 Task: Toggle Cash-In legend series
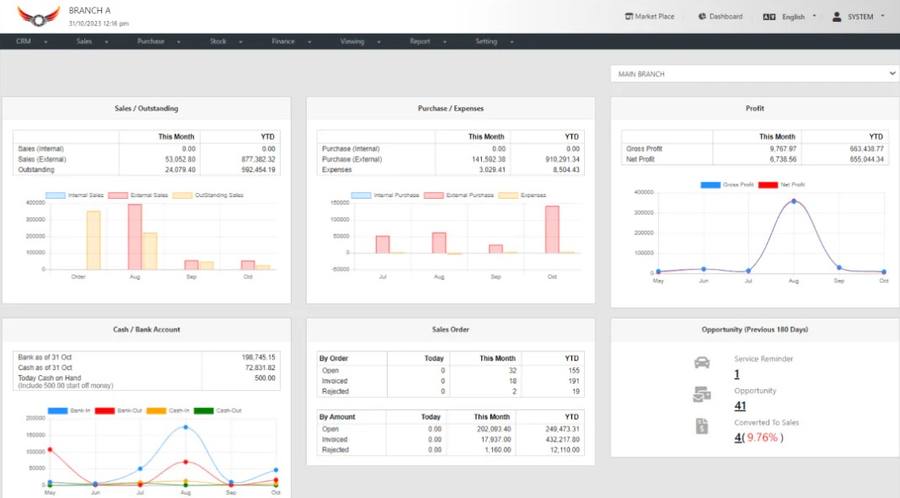pos(168,411)
